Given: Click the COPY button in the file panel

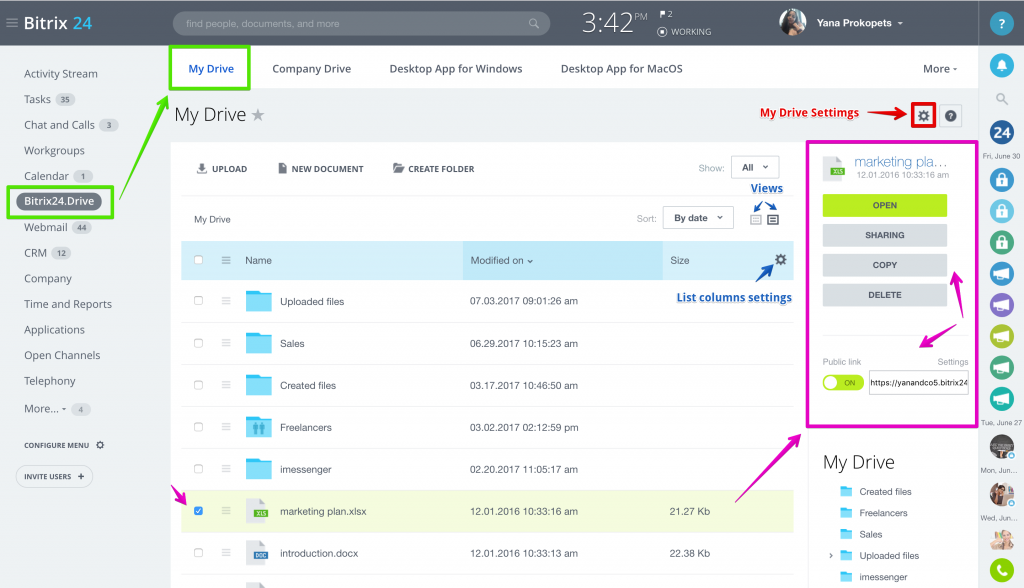Looking at the screenshot, I should point(884,265).
